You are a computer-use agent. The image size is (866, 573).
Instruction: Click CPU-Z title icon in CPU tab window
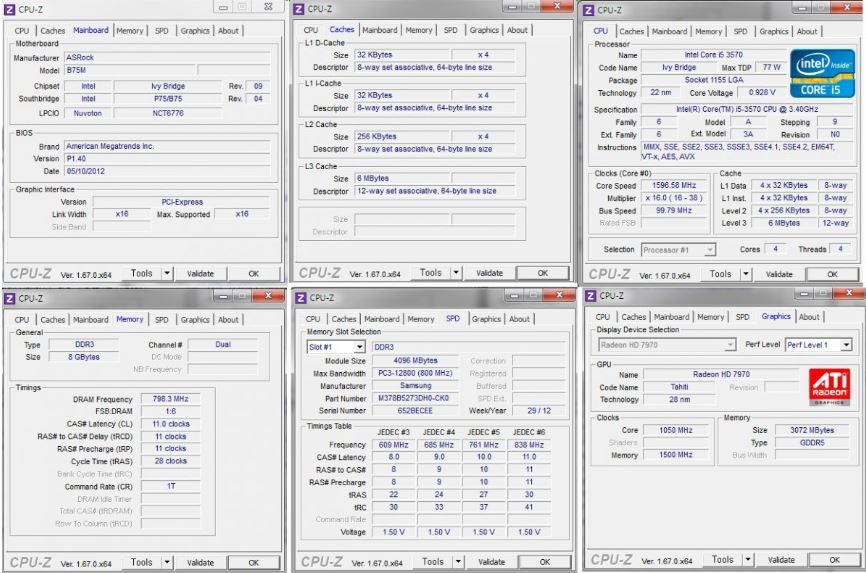click(x=590, y=9)
